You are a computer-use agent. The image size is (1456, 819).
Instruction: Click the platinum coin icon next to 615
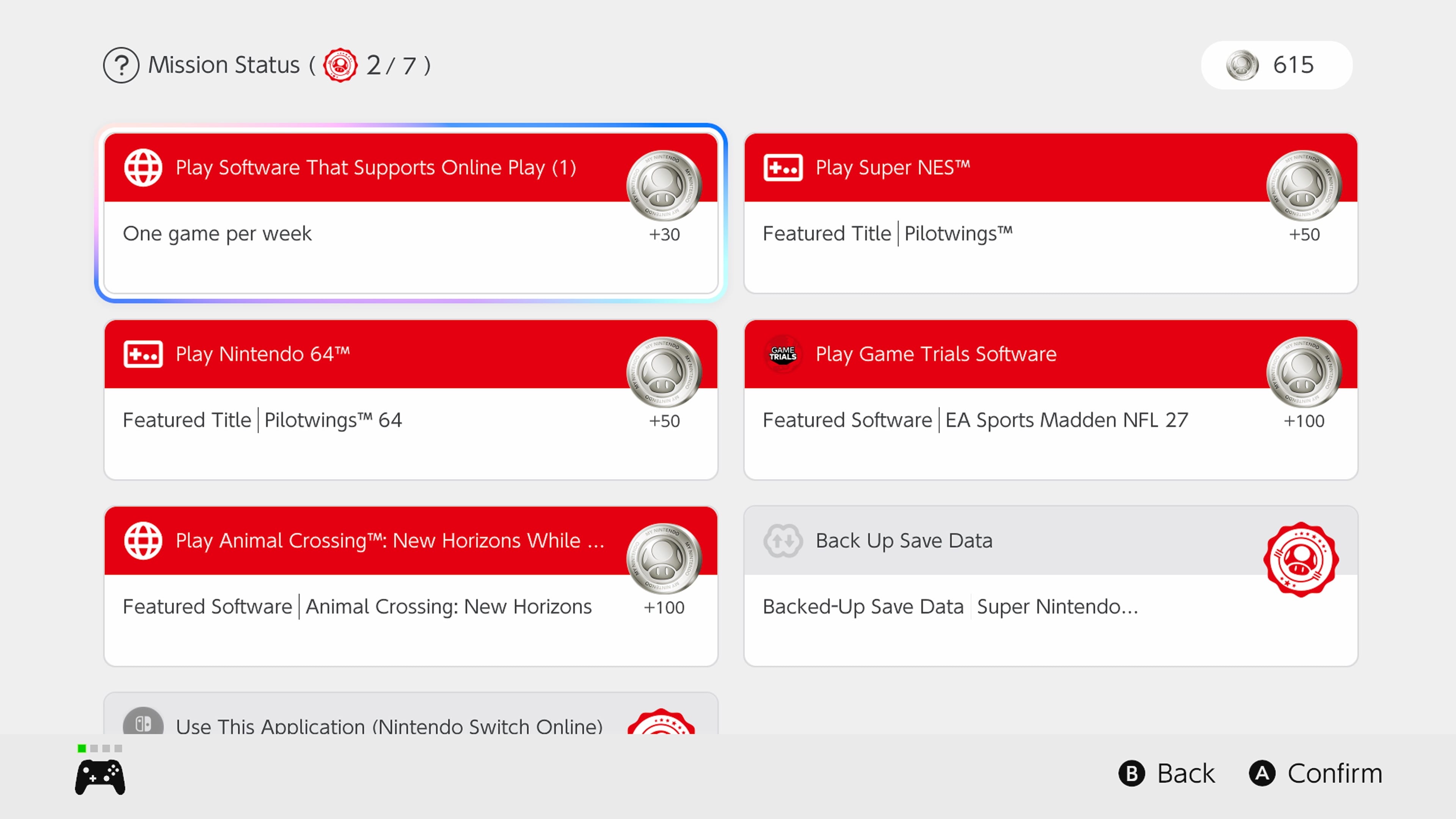pyautogui.click(x=1243, y=65)
